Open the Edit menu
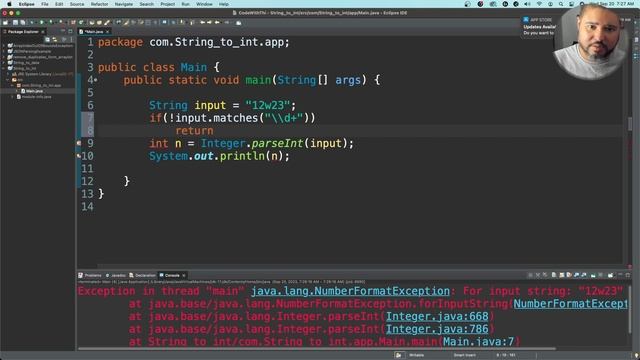 [59, 4]
